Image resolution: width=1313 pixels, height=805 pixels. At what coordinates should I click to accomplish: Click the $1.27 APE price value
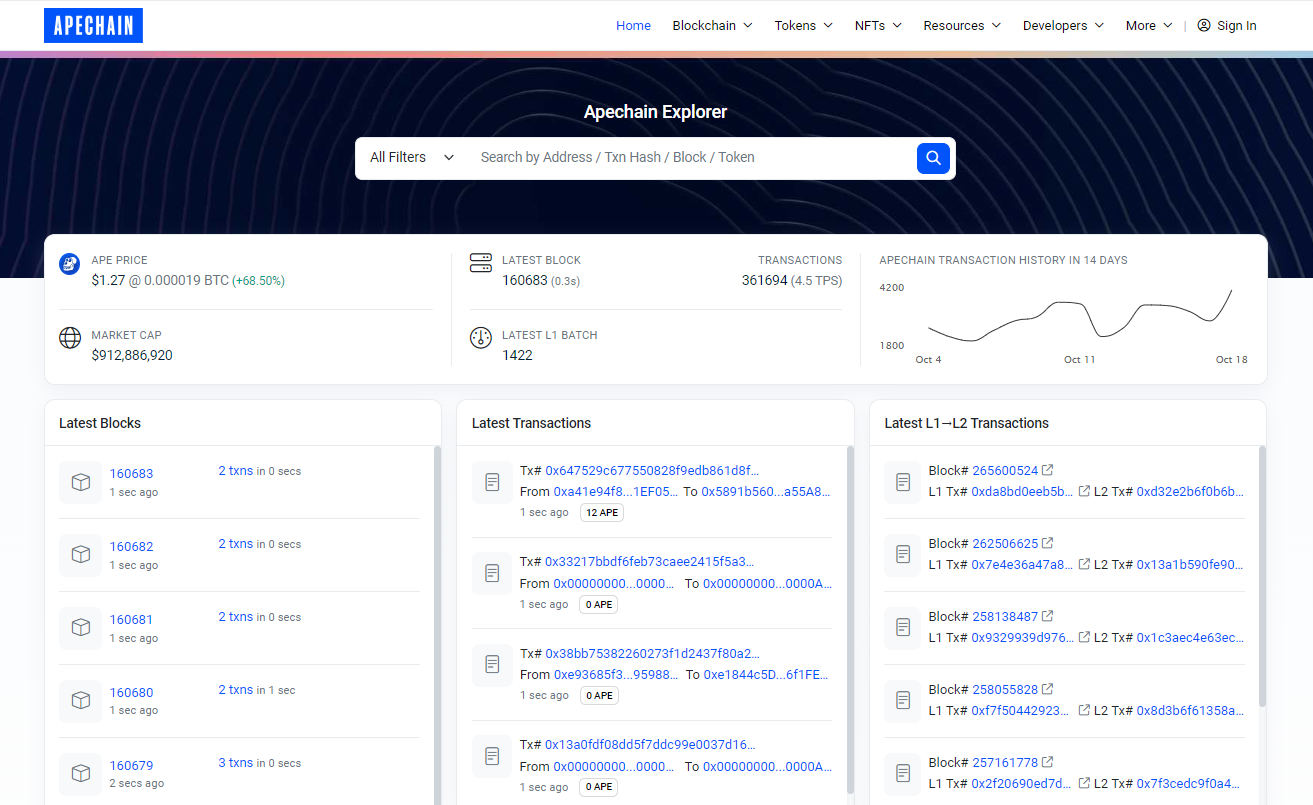tap(108, 280)
